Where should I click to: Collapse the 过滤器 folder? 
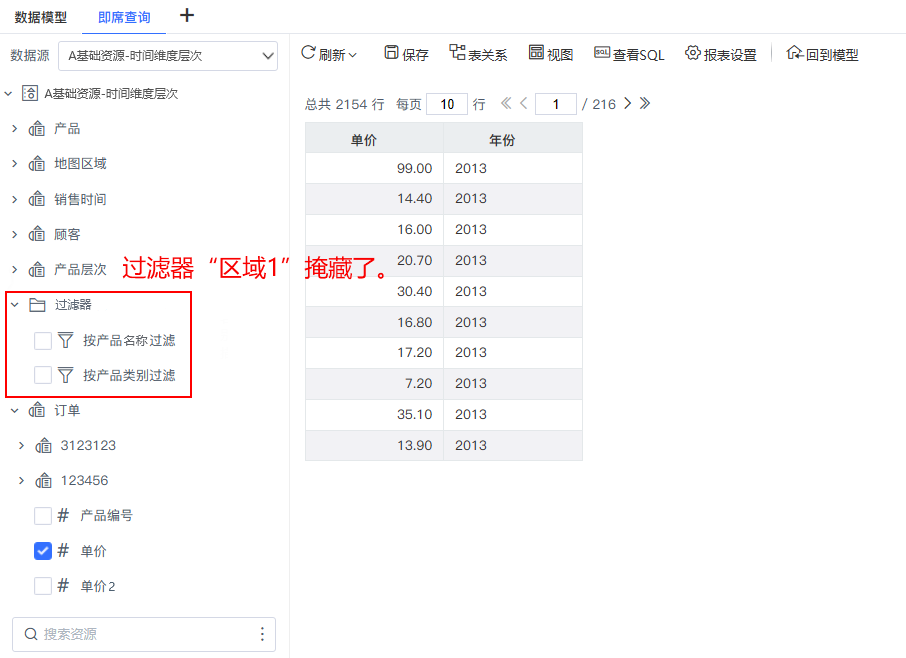[15, 304]
